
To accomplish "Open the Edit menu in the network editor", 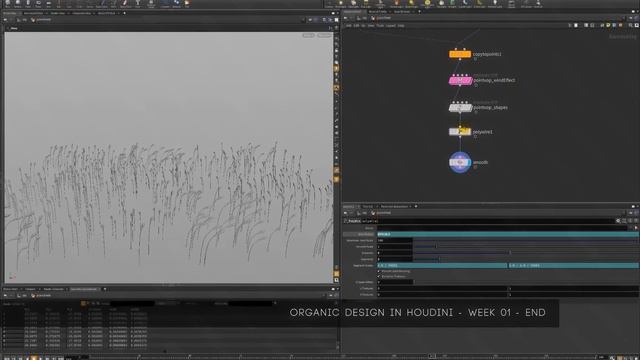I will (356, 25).
